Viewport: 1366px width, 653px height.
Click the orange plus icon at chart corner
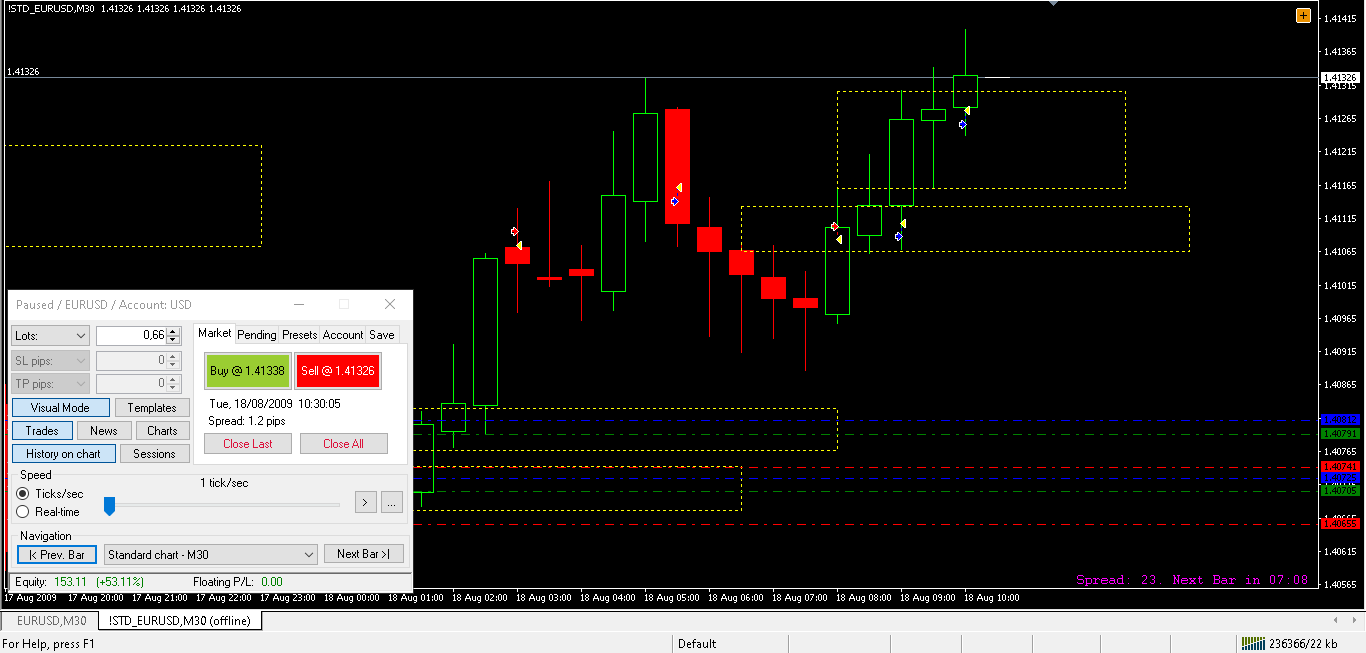pos(1303,15)
